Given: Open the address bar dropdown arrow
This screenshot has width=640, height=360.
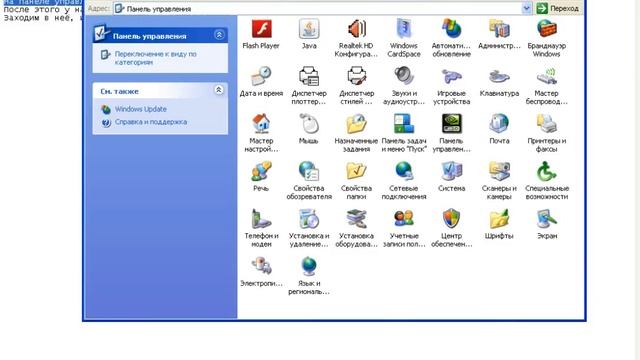Looking at the screenshot, I should point(527,8).
